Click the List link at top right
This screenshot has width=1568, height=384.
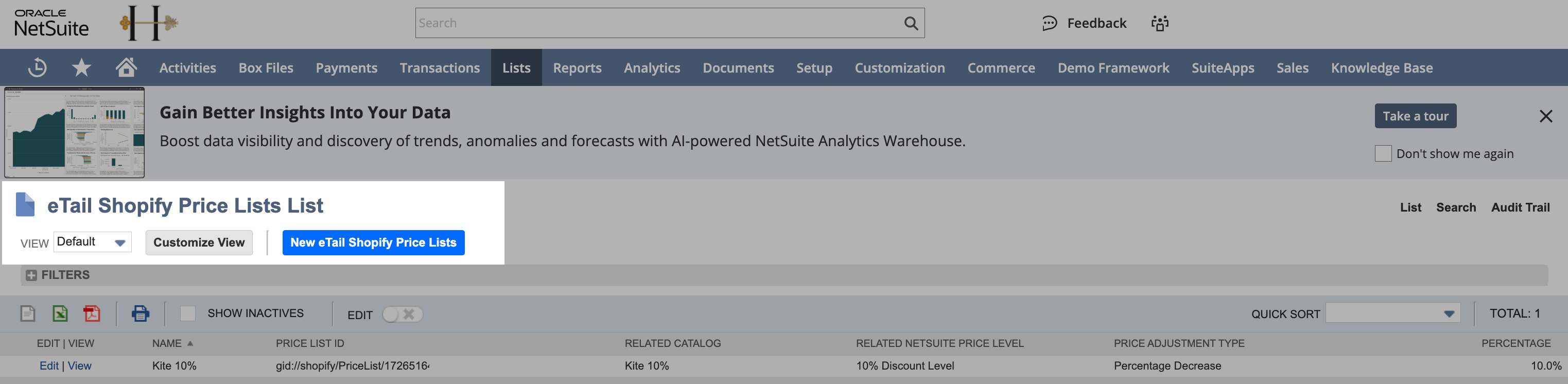point(1410,207)
